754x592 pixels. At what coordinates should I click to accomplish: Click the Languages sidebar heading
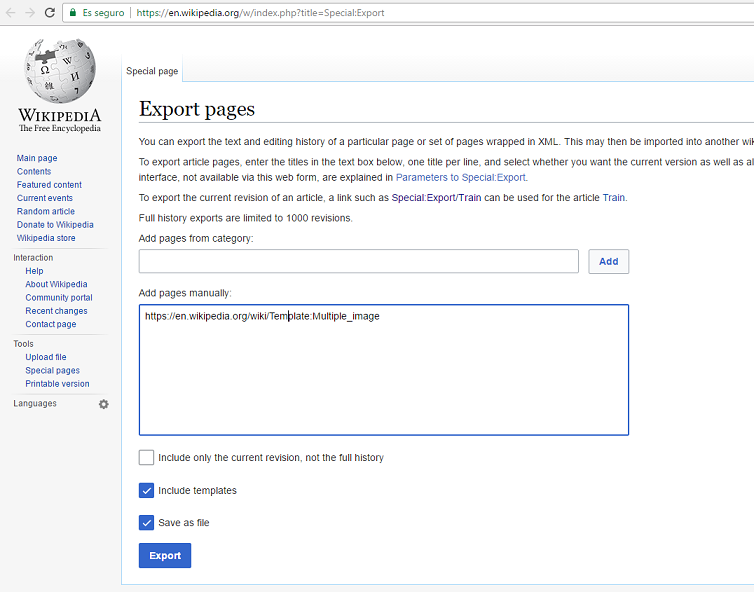tap(35, 403)
